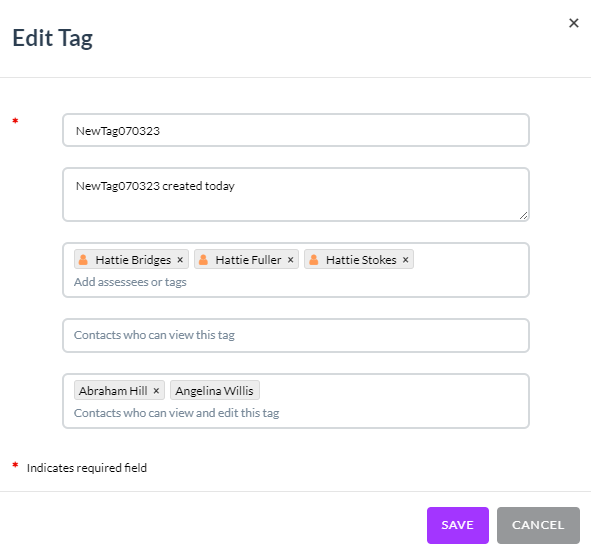The image size is (591, 554).
Task: Remove Abraham Hill from editors
Action: tap(156, 391)
